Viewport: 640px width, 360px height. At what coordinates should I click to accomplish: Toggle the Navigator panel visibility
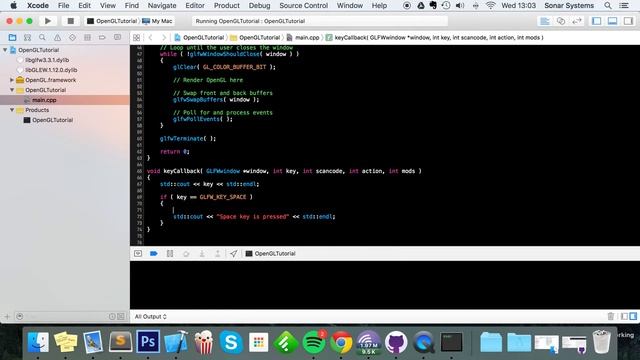coord(596,21)
